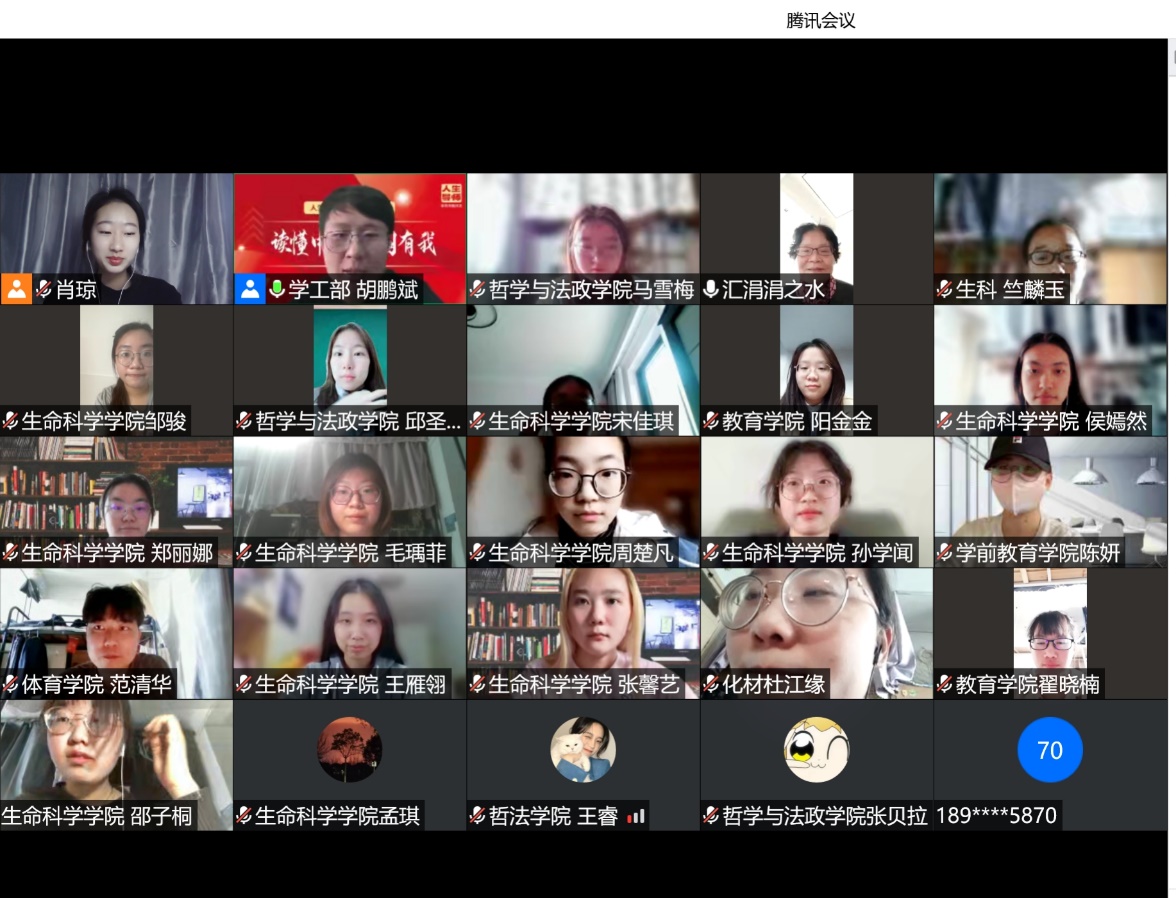Image resolution: width=1176 pixels, height=898 pixels.
Task: Click the muted mic icon of 体育学院 范清华
Action: pyautogui.click(x=11, y=684)
